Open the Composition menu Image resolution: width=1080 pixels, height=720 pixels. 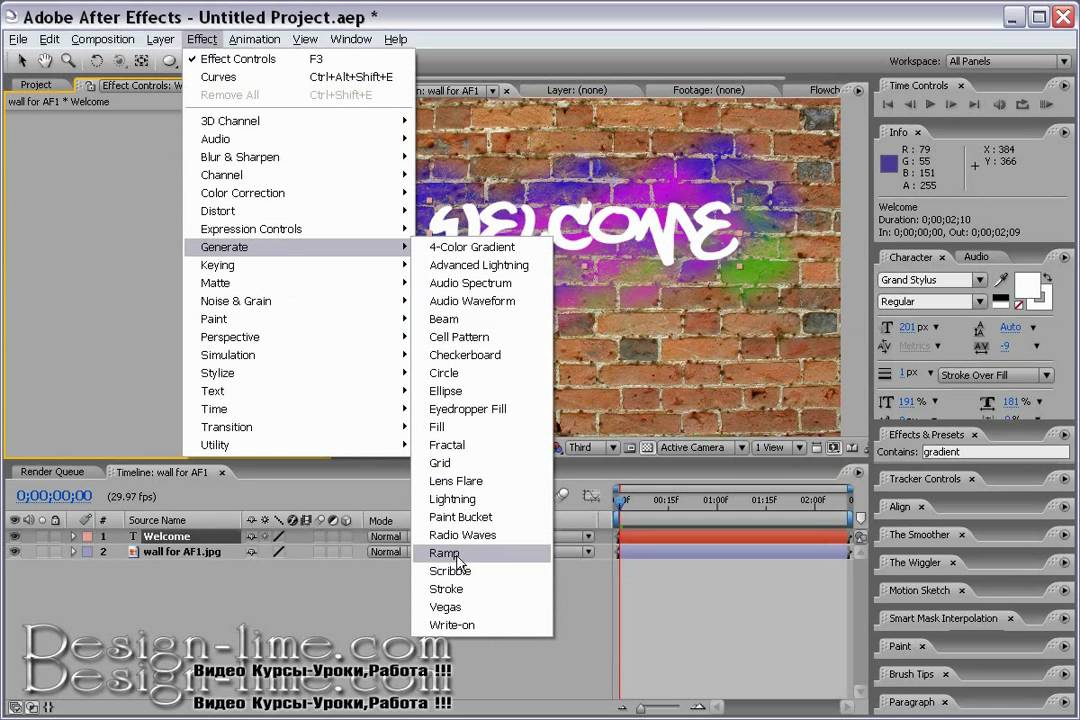(x=103, y=39)
